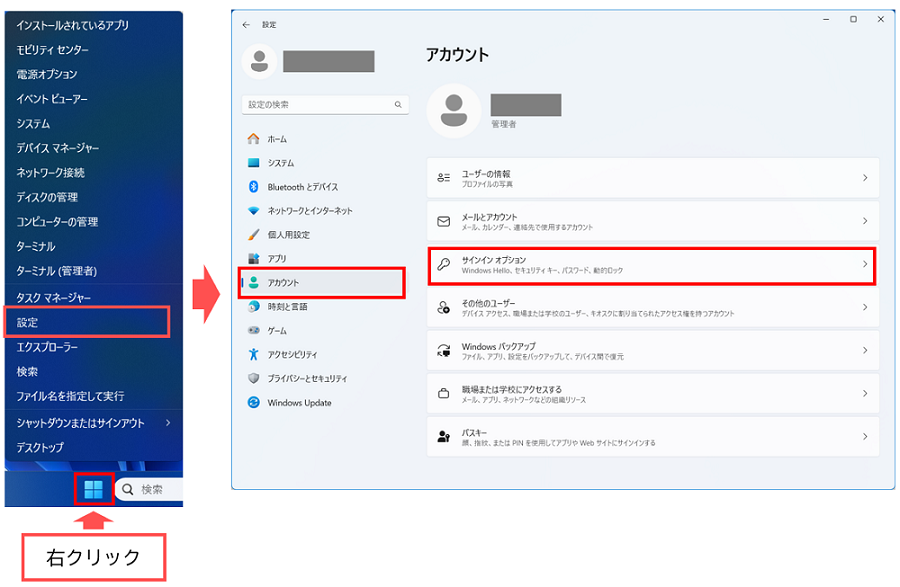Go to プライバシーとセキュリティ page

click(x=307, y=379)
